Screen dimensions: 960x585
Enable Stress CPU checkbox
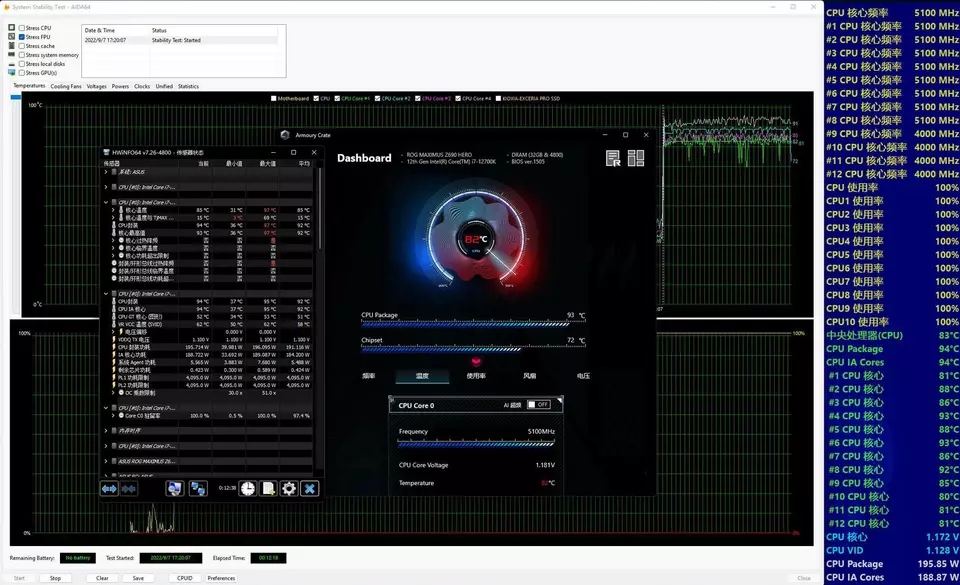pyautogui.click(x=22, y=28)
